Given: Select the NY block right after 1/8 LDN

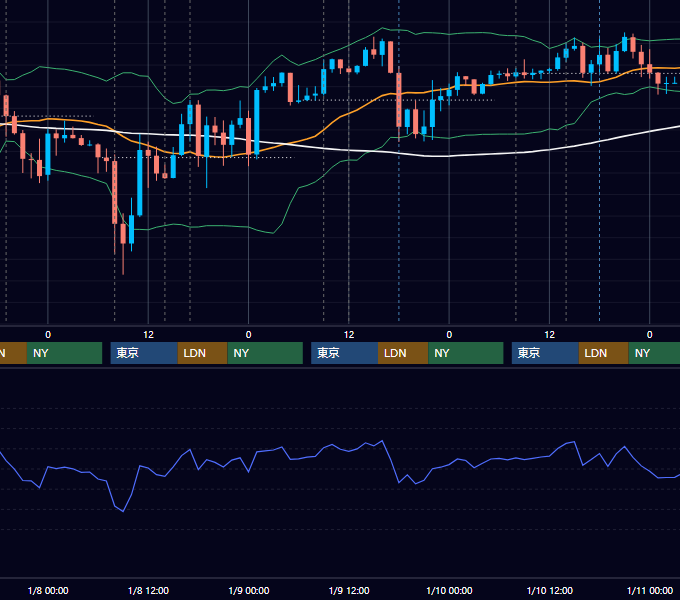Looking at the screenshot, I should 265,353.
